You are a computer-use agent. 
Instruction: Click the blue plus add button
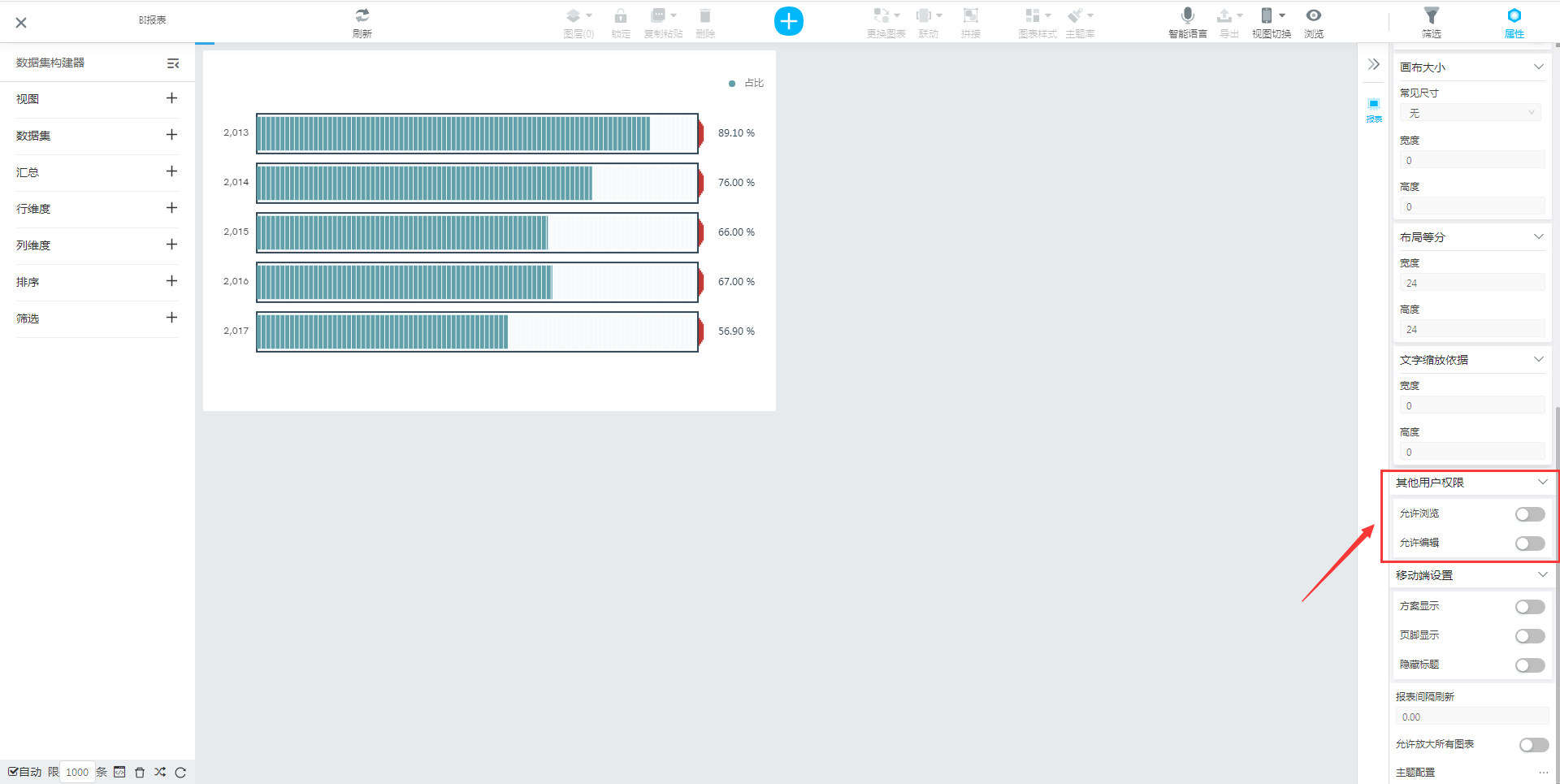coord(789,21)
